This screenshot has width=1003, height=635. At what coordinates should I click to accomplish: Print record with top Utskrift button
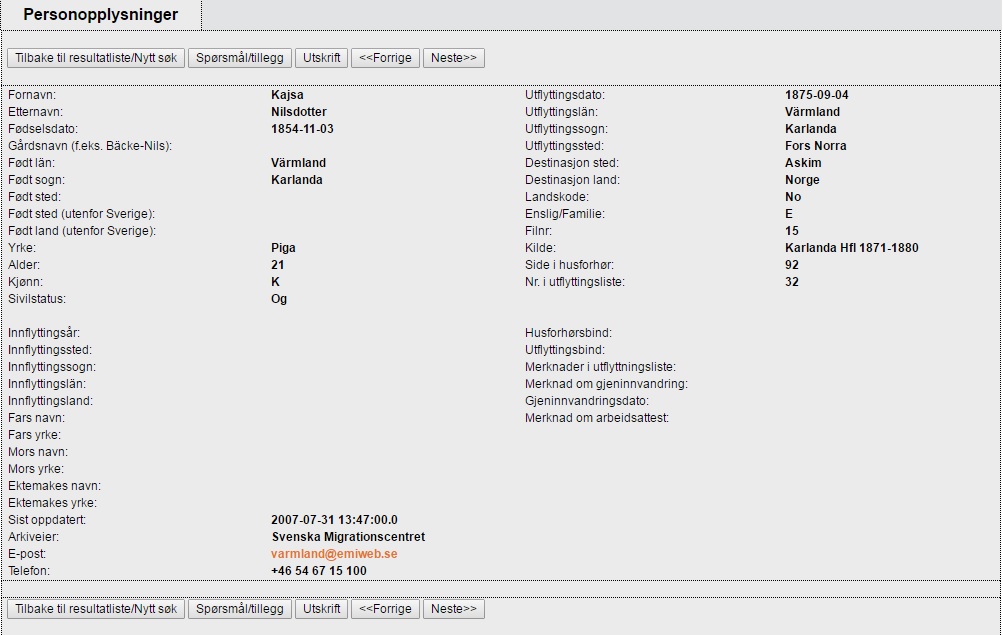pos(322,58)
